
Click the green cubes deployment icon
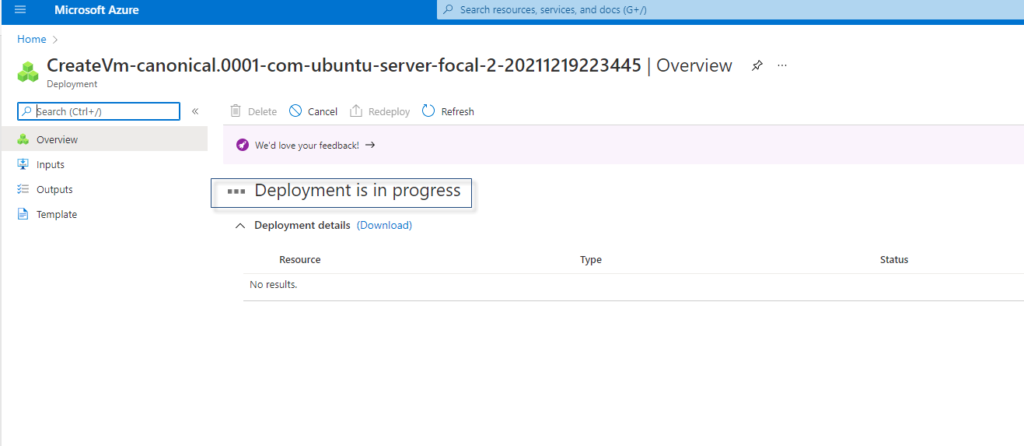(28, 71)
